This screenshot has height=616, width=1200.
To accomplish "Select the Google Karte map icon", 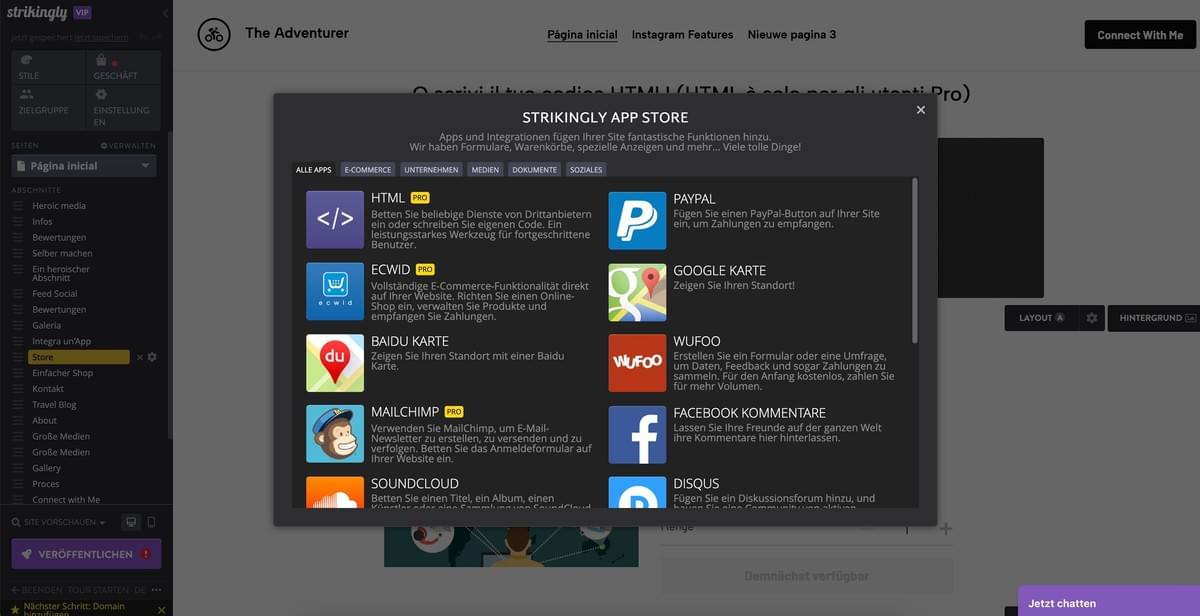I will point(637,291).
